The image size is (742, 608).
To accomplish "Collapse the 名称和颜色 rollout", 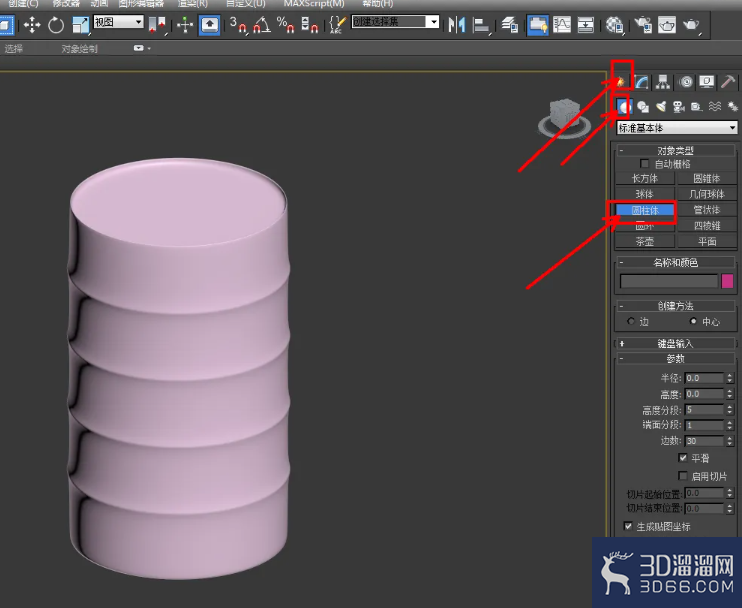I will pyautogui.click(x=675, y=262).
